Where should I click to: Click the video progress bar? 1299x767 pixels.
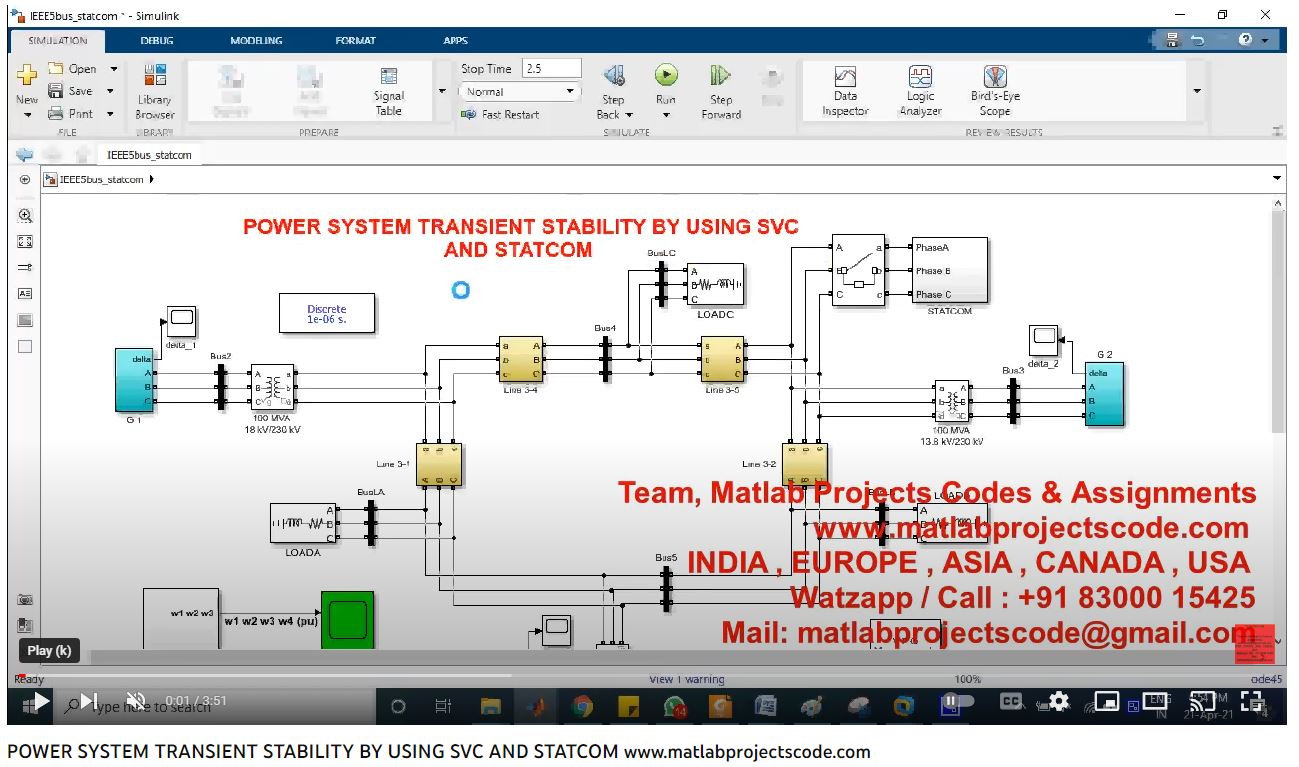coord(640,674)
